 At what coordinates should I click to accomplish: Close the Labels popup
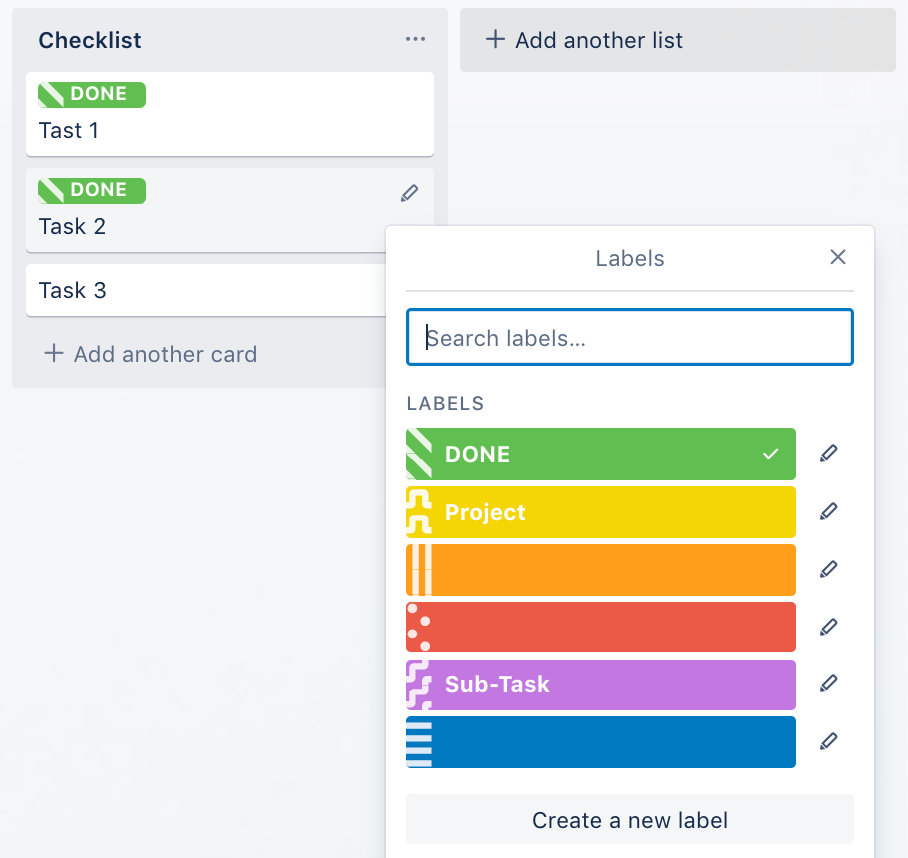[x=838, y=258]
